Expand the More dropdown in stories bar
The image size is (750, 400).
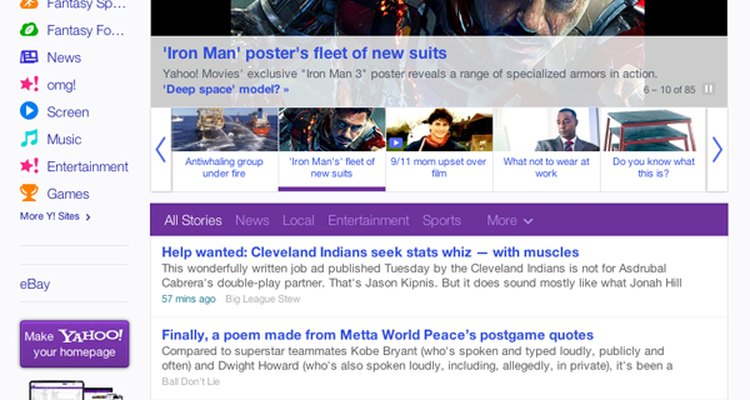[x=509, y=220]
